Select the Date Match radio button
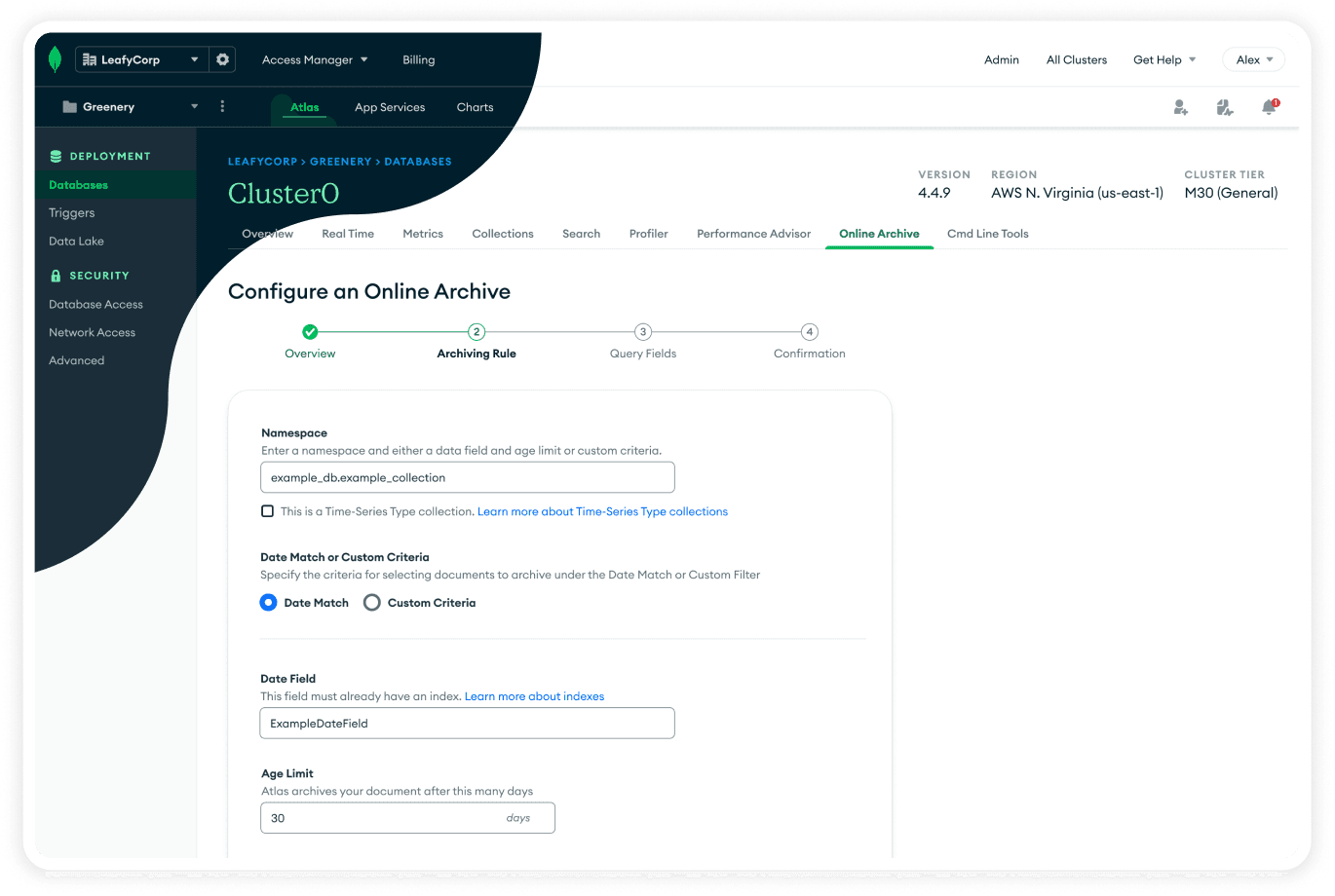This screenshot has height=896, width=1335. pos(269,603)
